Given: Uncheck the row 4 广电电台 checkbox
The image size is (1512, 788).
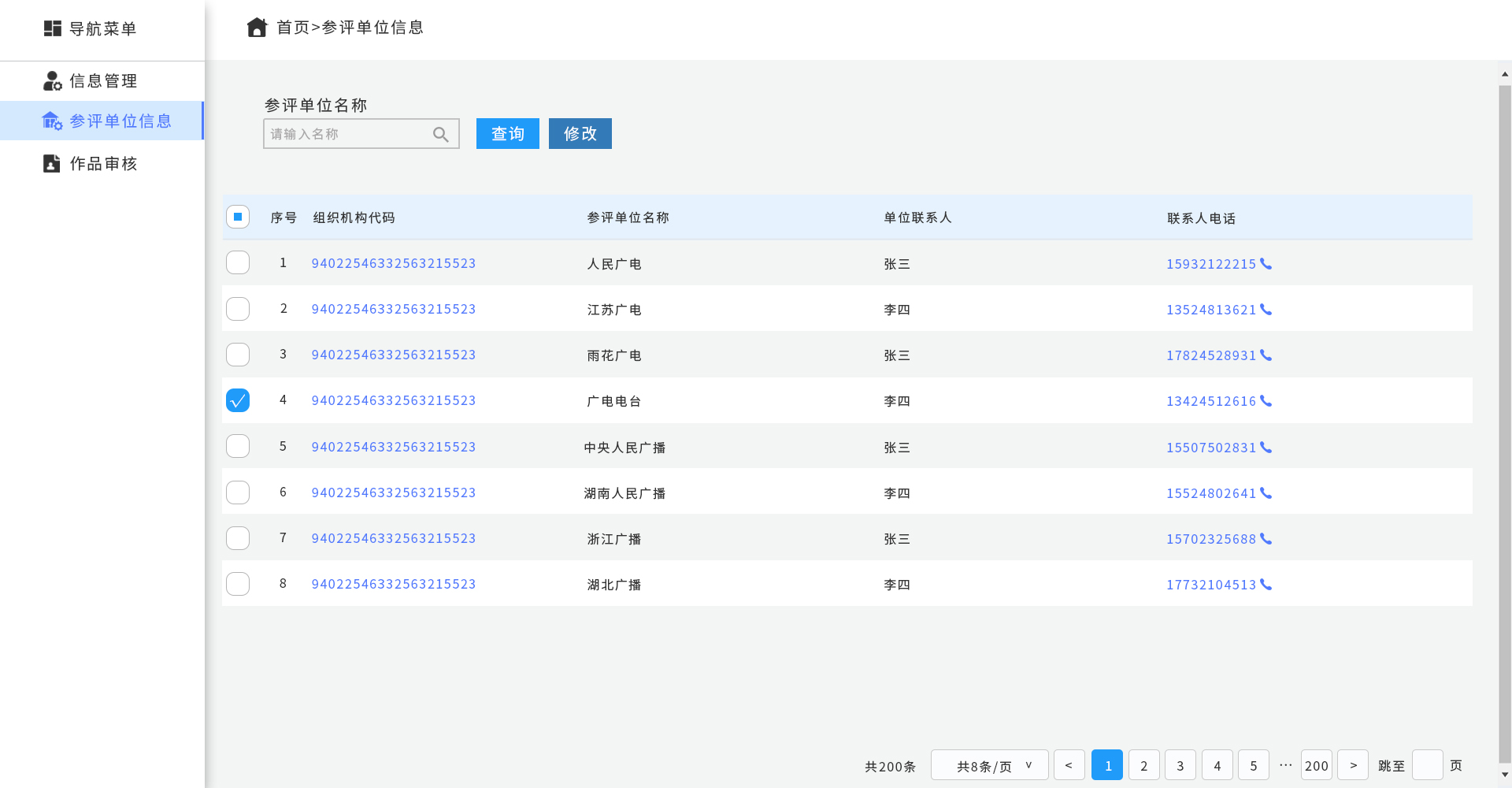Looking at the screenshot, I should 238,400.
